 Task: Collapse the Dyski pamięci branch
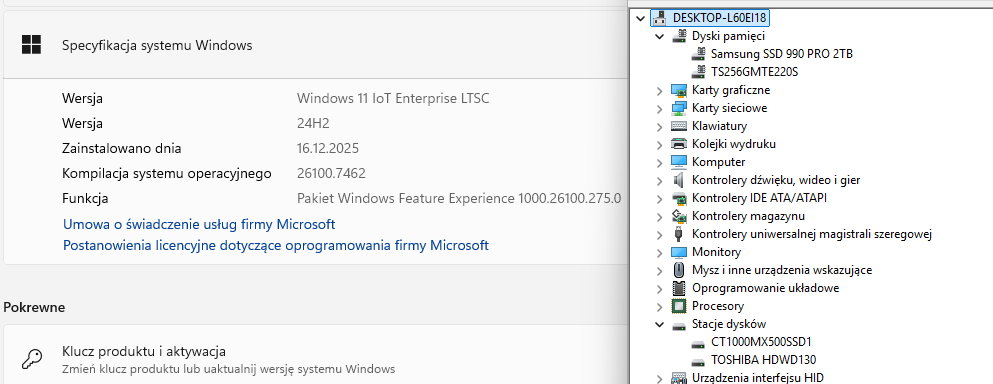659,36
